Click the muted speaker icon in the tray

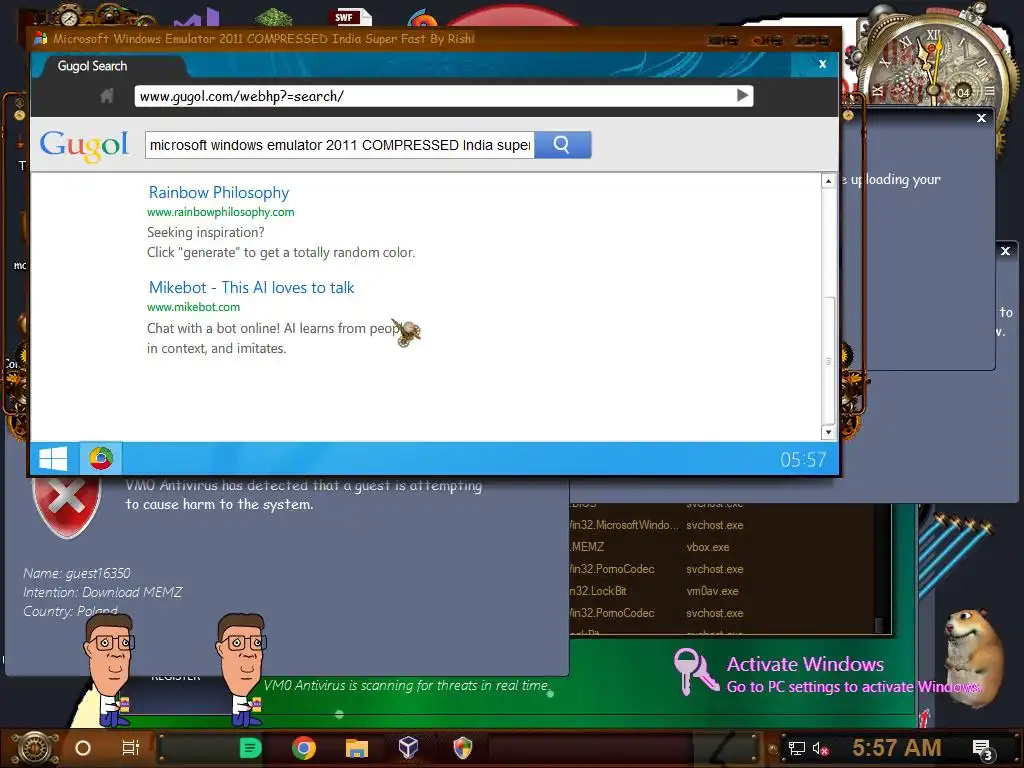820,749
